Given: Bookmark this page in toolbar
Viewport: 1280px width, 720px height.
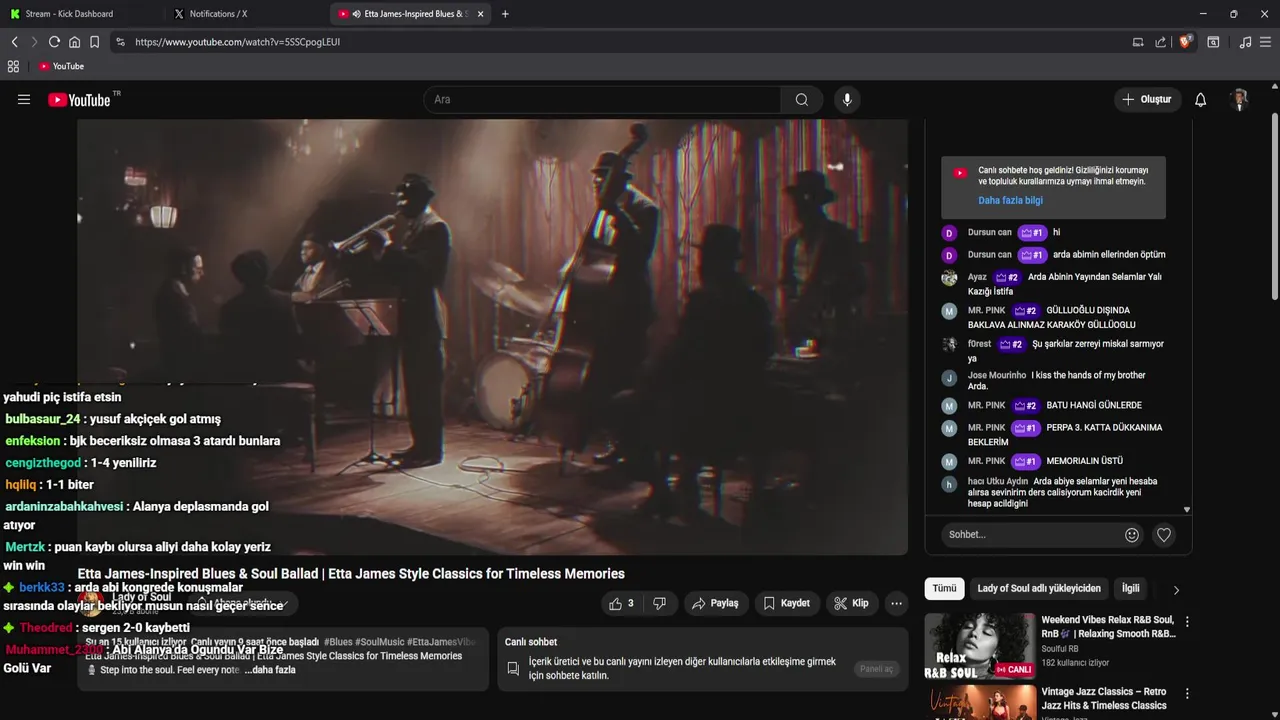Looking at the screenshot, I should [x=94, y=42].
